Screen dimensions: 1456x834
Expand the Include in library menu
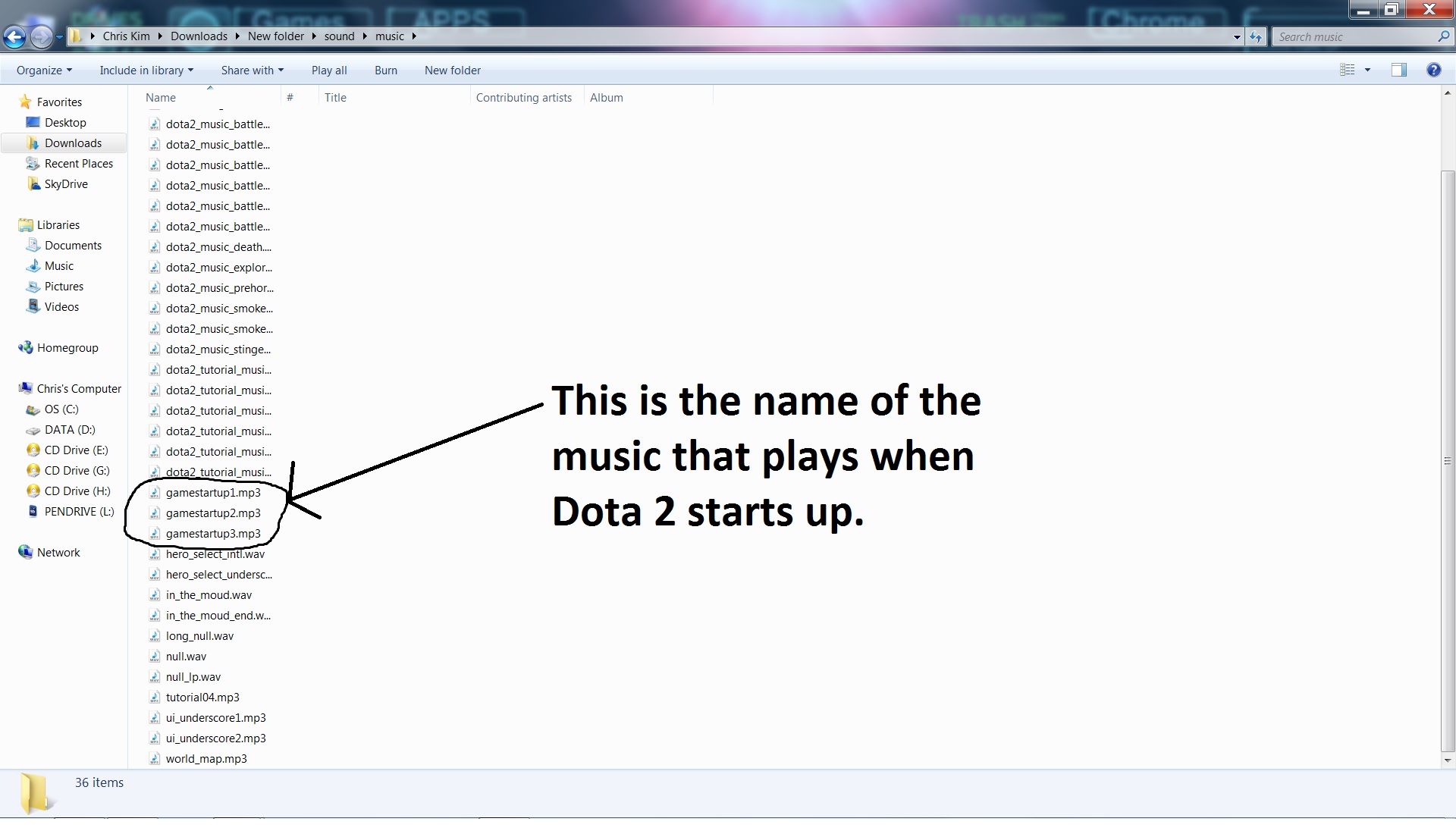[x=146, y=71]
